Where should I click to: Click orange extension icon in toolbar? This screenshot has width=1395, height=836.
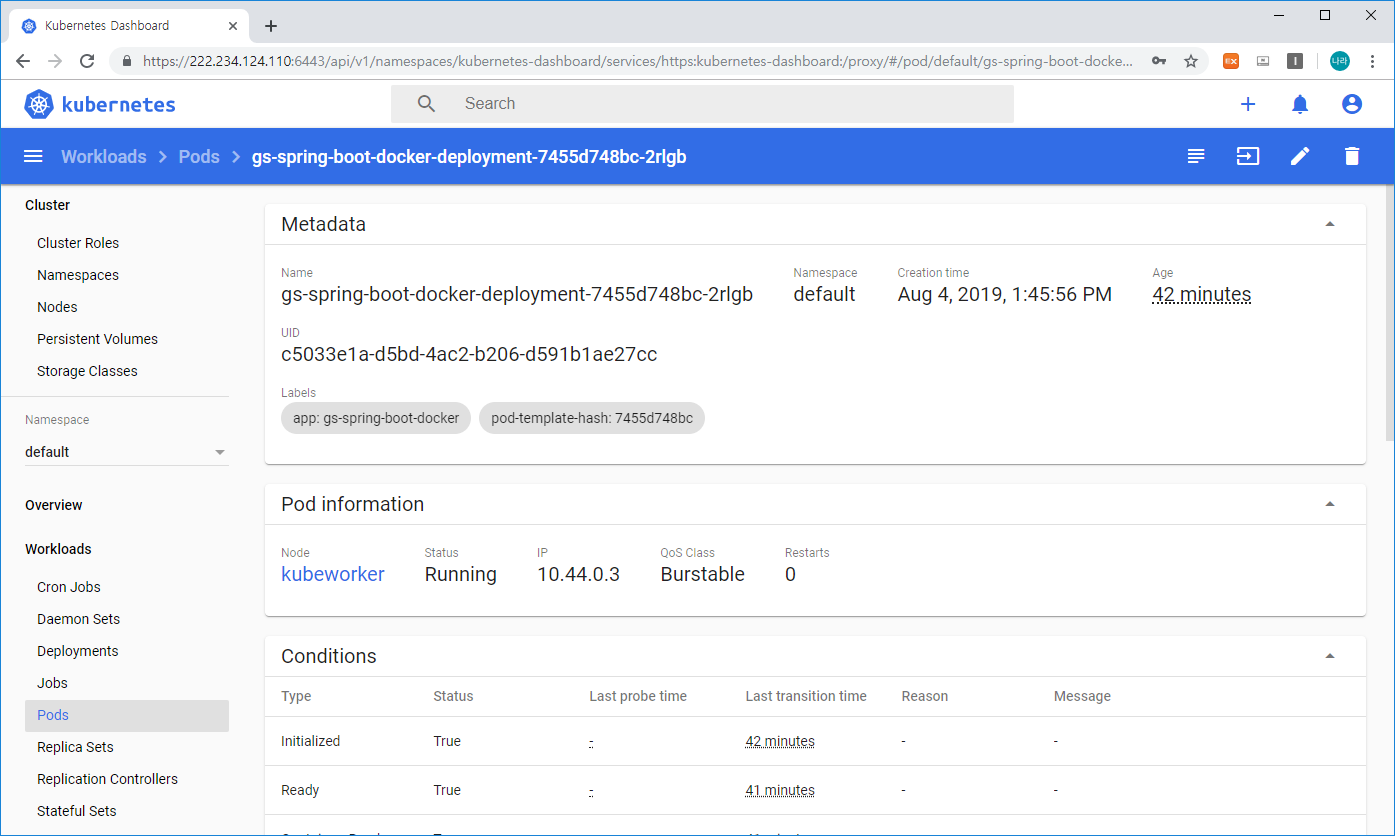pos(1231,61)
